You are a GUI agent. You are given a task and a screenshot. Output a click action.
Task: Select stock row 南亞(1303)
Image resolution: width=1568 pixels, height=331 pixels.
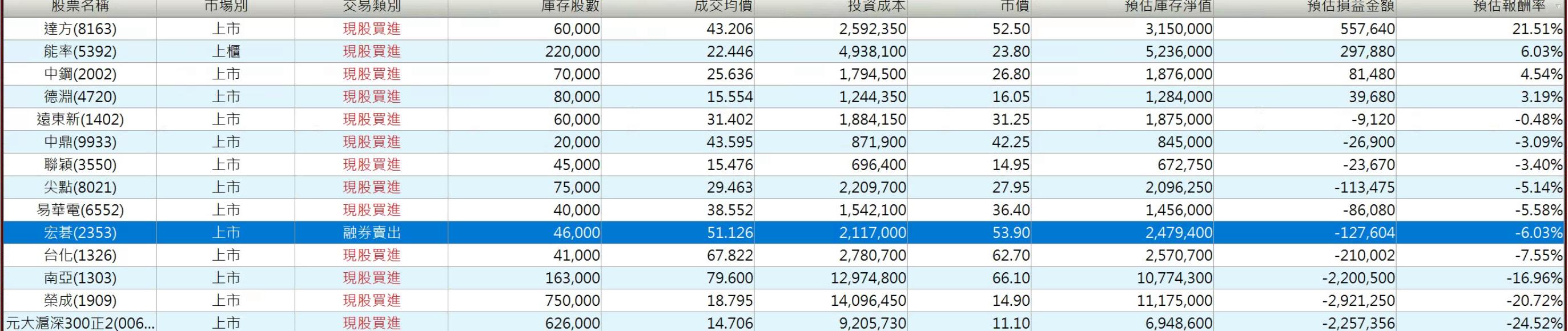tap(783, 277)
